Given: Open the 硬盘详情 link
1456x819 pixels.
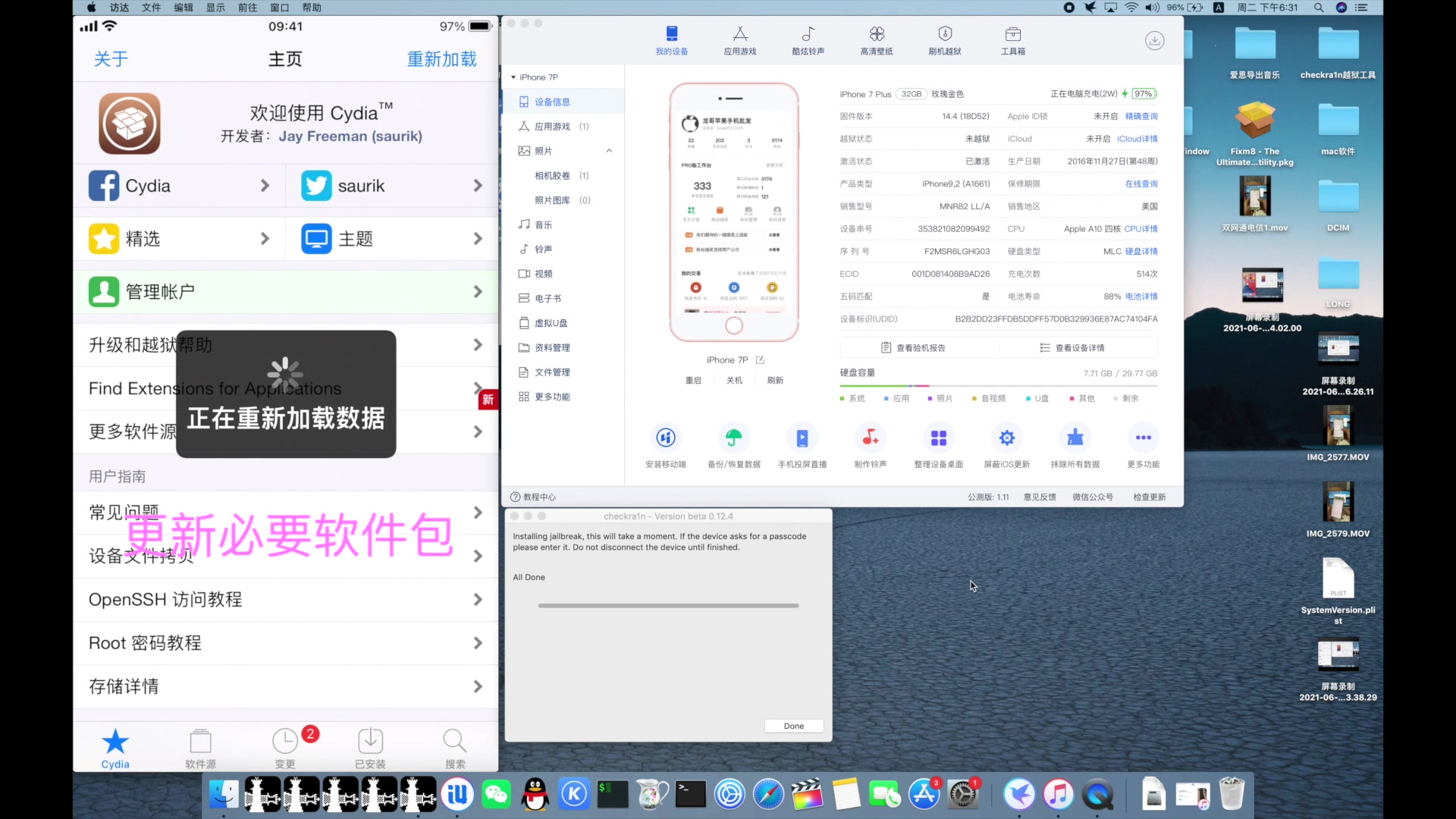Looking at the screenshot, I should click(1141, 252).
